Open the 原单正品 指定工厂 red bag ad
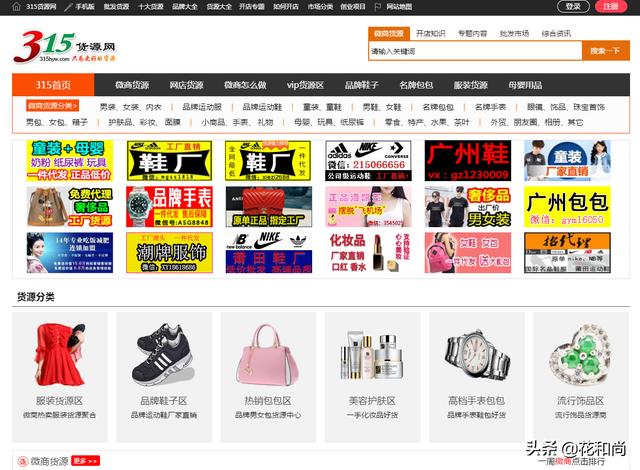640x470 pixels. pos(269,207)
